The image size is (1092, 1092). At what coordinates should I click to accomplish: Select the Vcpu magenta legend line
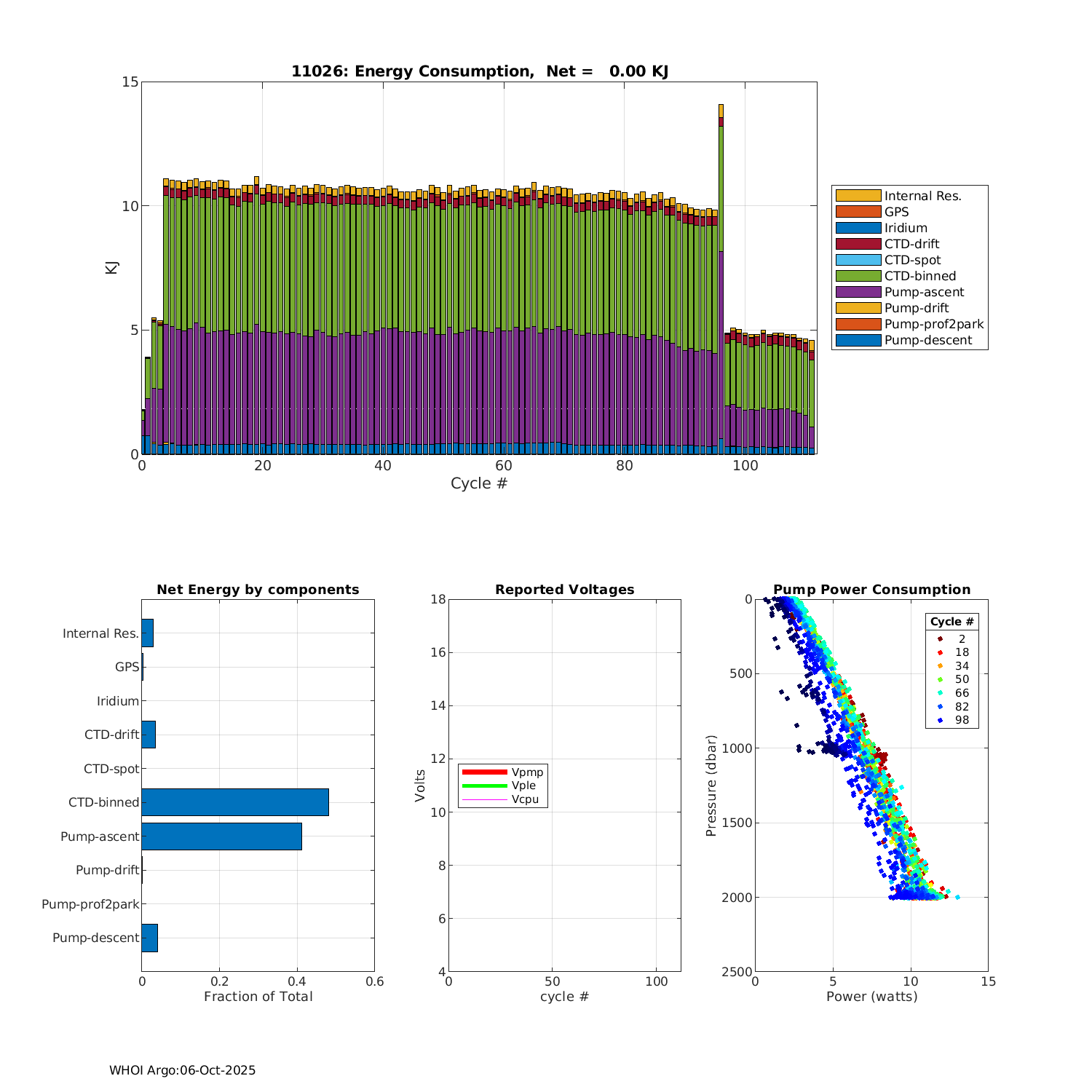tap(484, 799)
